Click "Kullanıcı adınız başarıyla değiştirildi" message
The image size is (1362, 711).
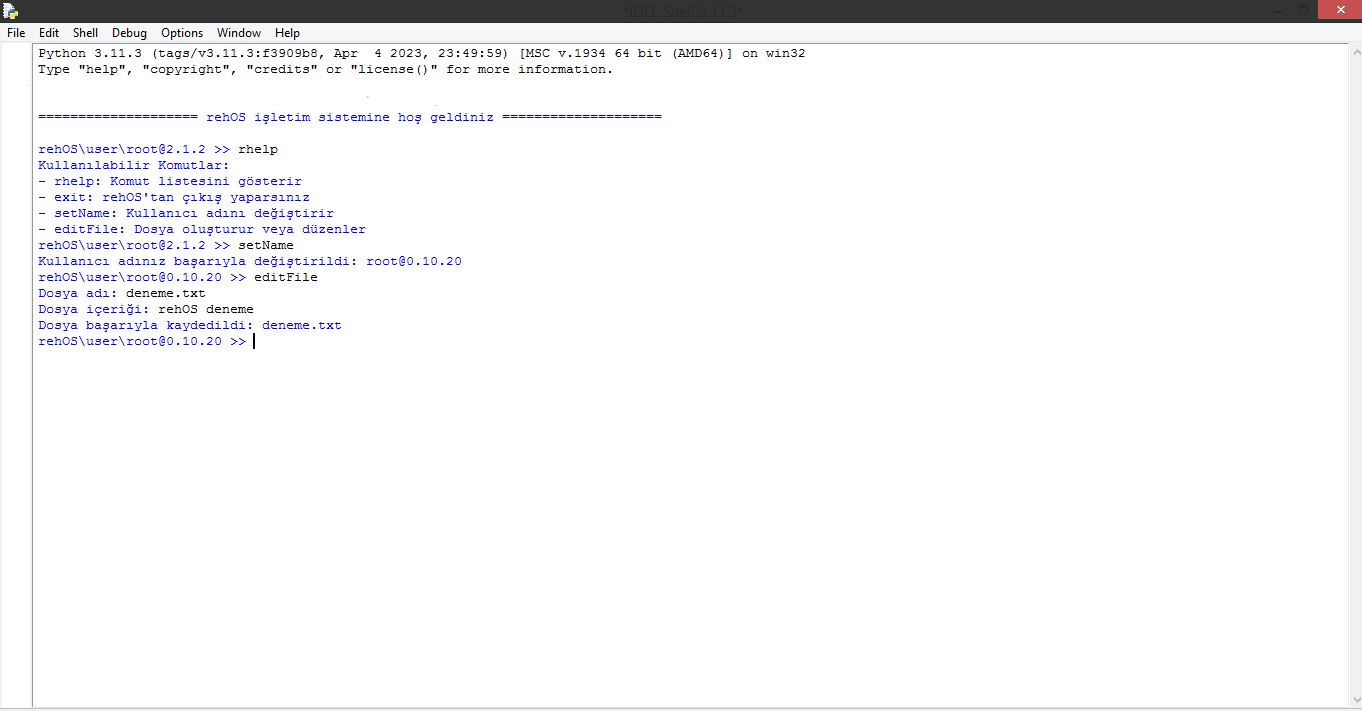(250, 261)
